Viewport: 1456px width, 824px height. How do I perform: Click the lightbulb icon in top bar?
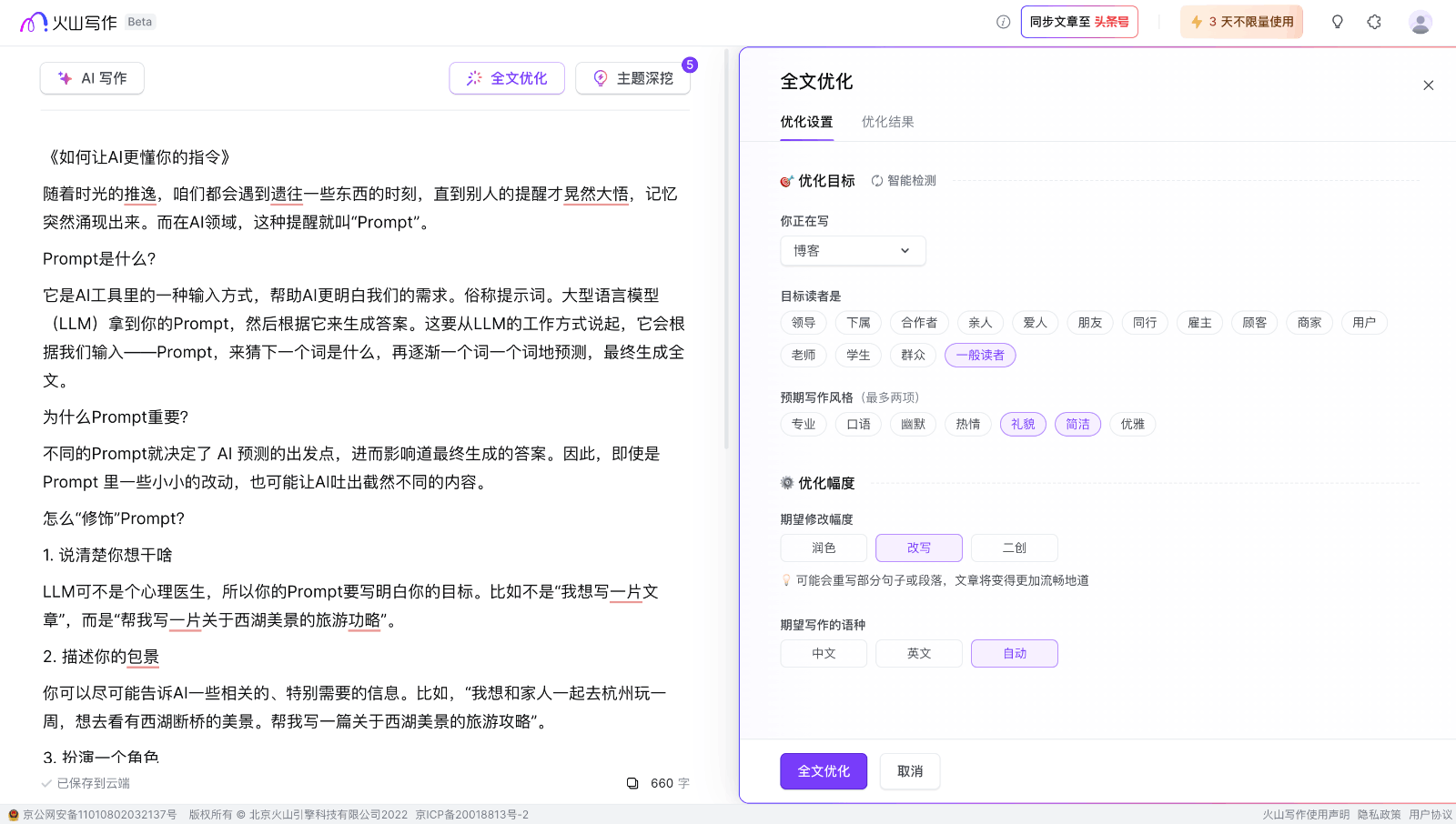[1337, 22]
